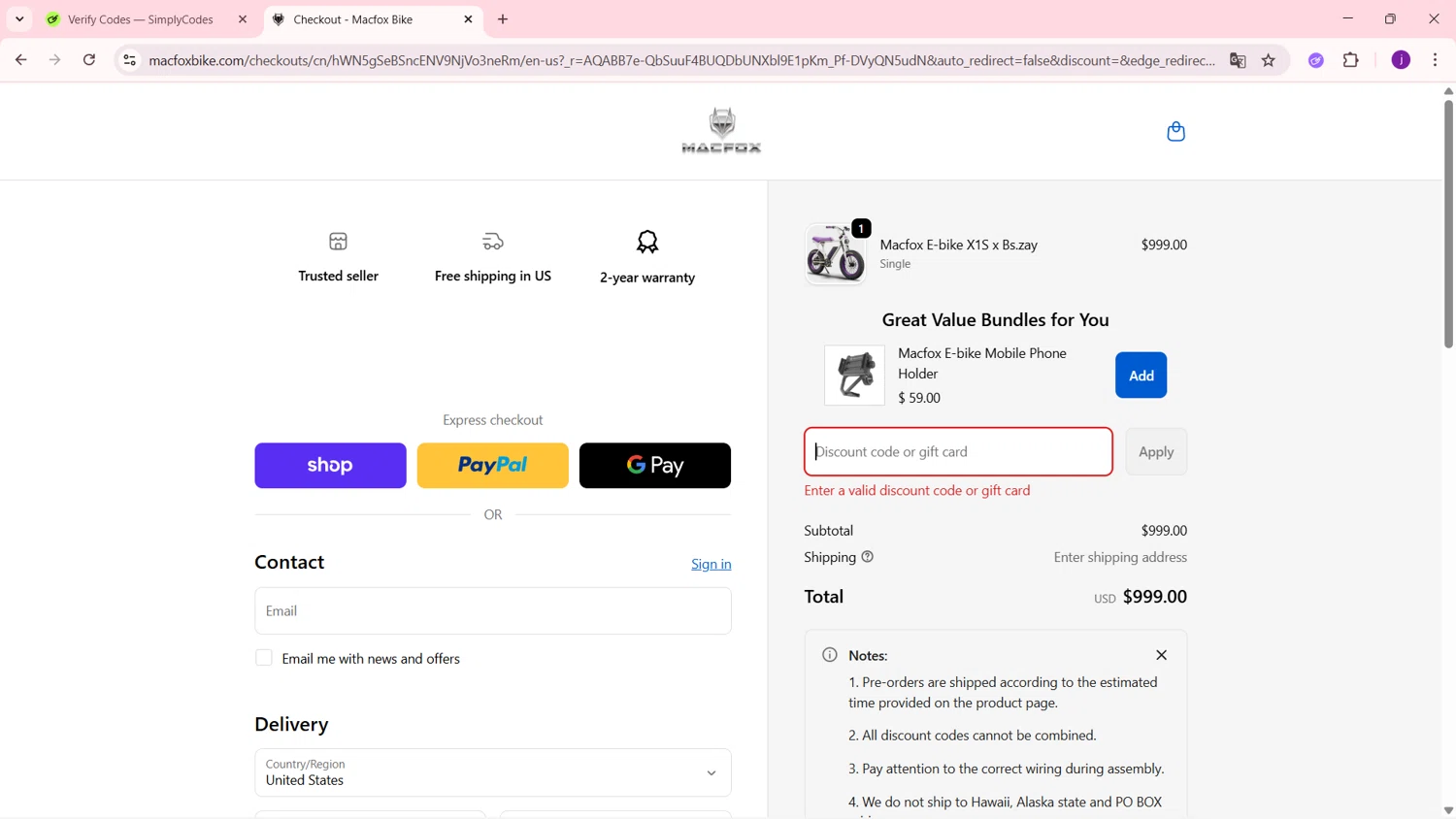Focus the Email input field

(x=493, y=610)
